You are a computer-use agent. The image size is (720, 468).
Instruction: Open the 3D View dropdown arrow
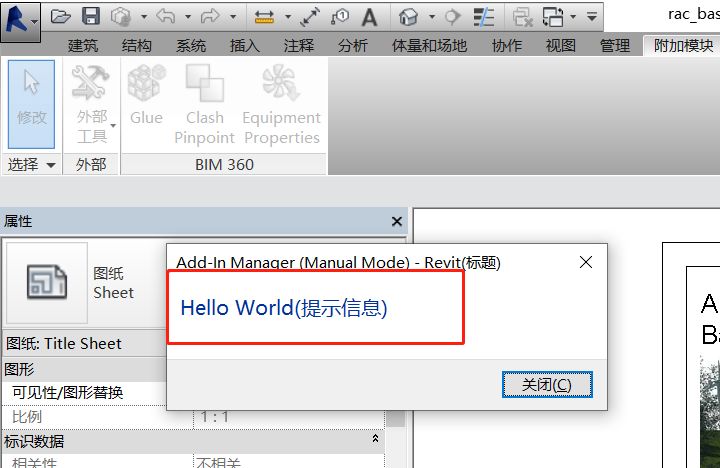(x=432, y=17)
